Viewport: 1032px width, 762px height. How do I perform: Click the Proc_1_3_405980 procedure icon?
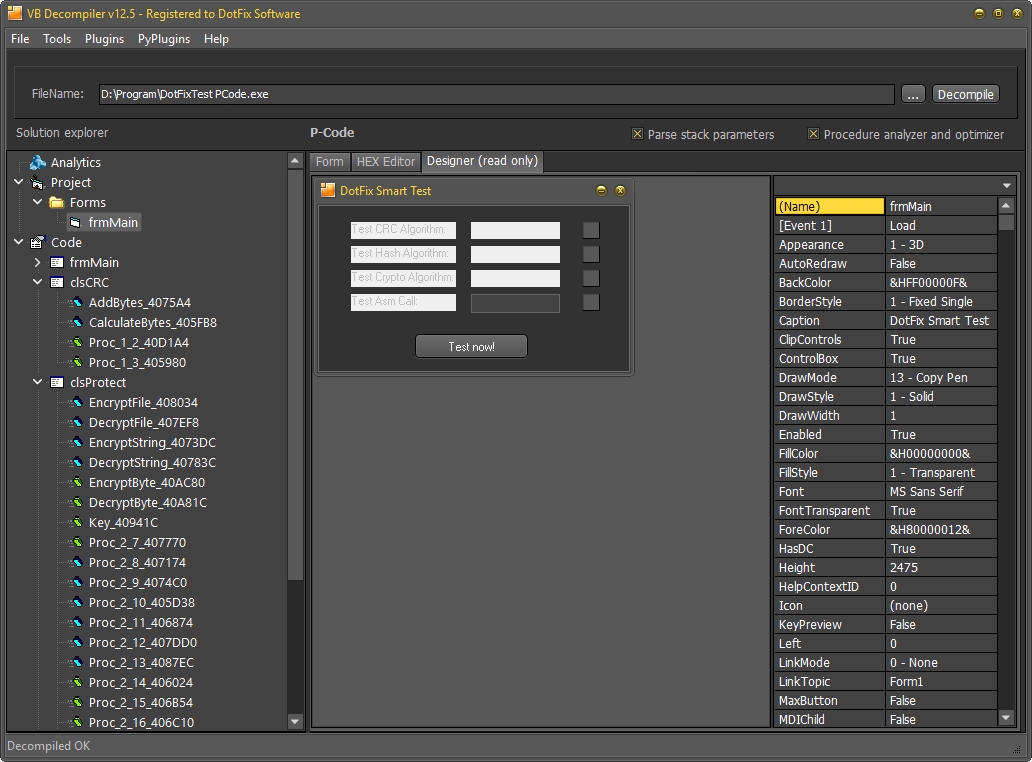pyautogui.click(x=77, y=363)
